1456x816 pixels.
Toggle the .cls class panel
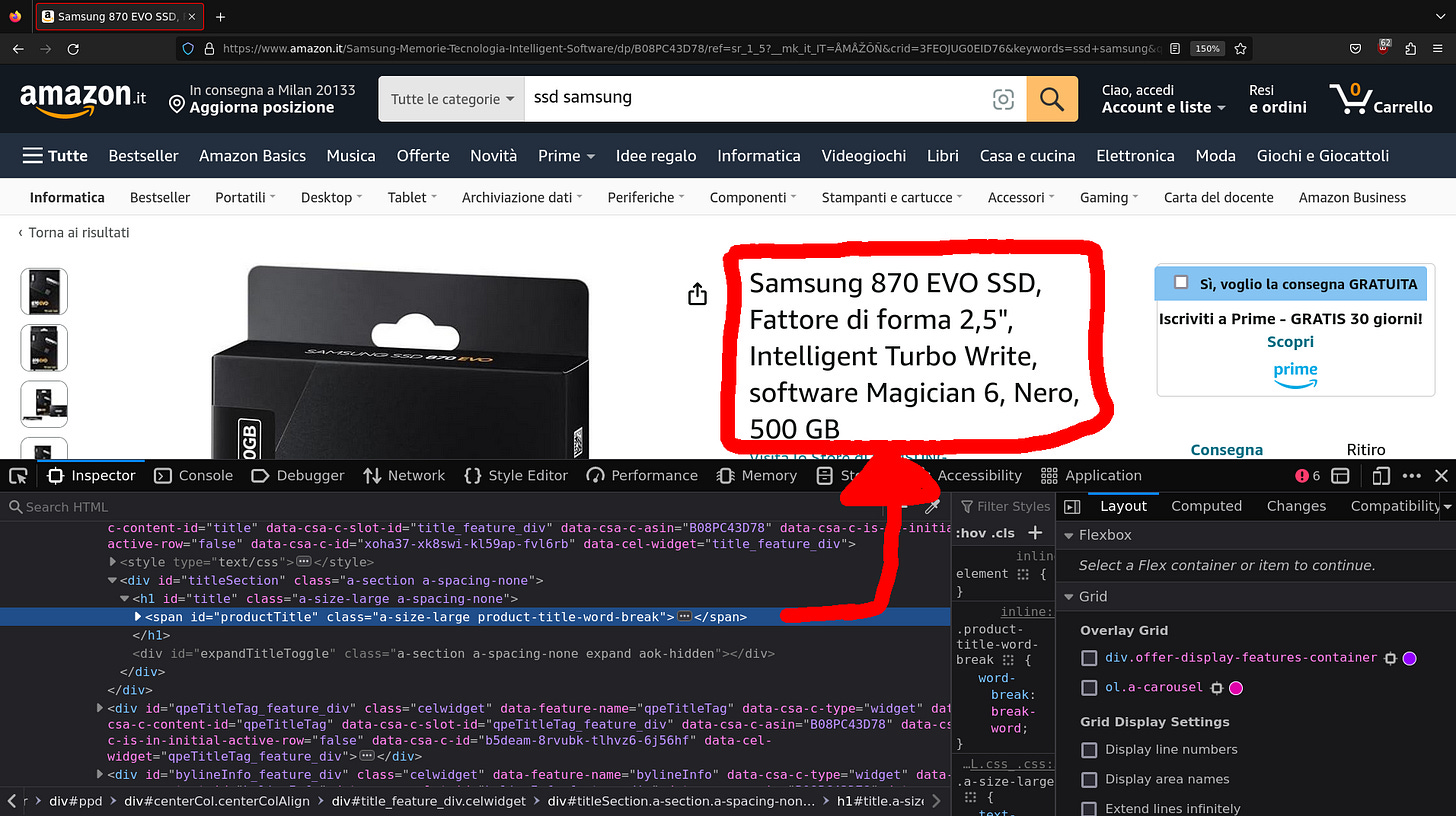click(x=1003, y=533)
